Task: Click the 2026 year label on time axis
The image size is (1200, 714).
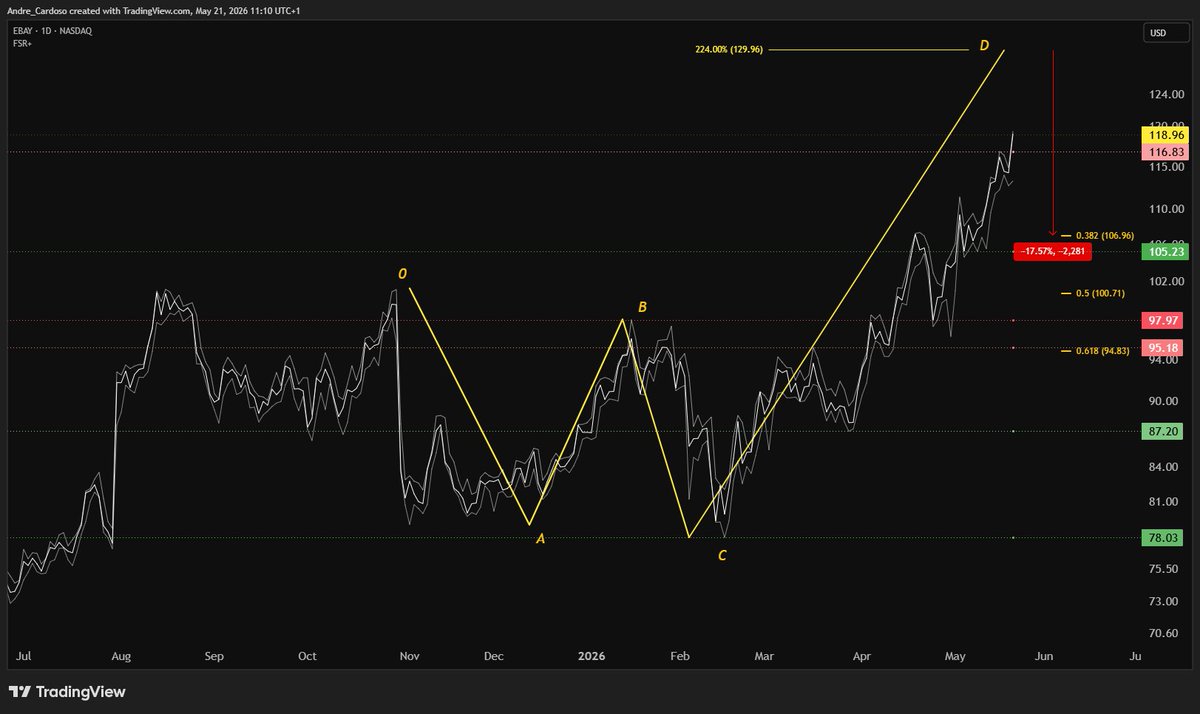Action: pos(592,657)
